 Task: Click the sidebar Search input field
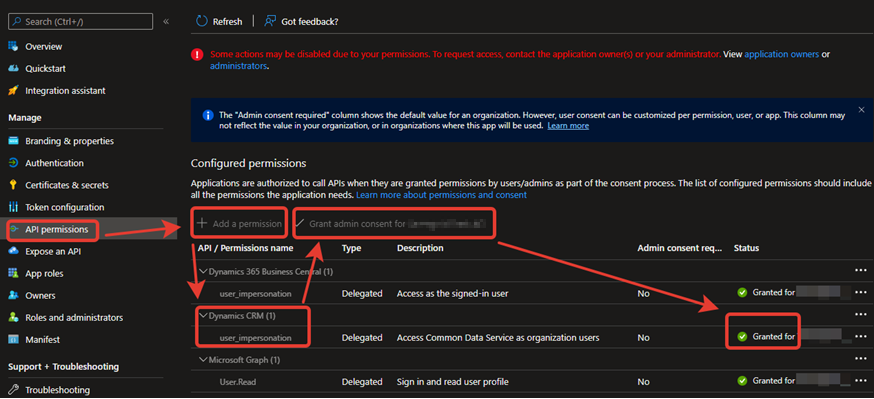pyautogui.click(x=80, y=22)
